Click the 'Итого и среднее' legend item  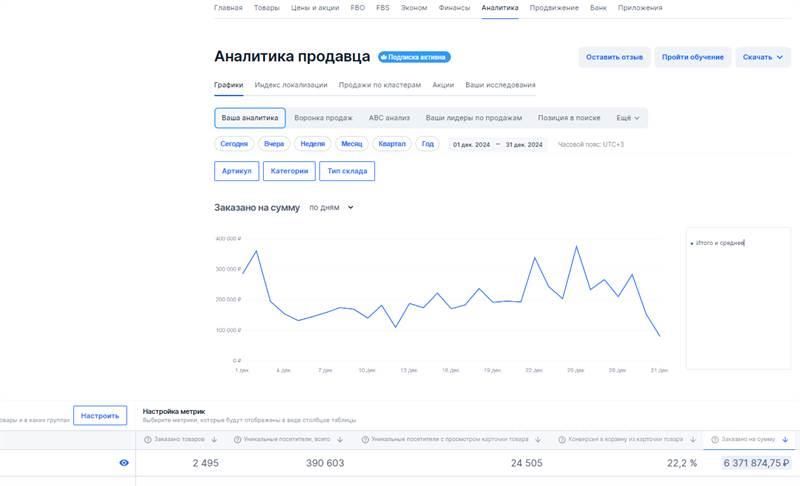[720, 243]
